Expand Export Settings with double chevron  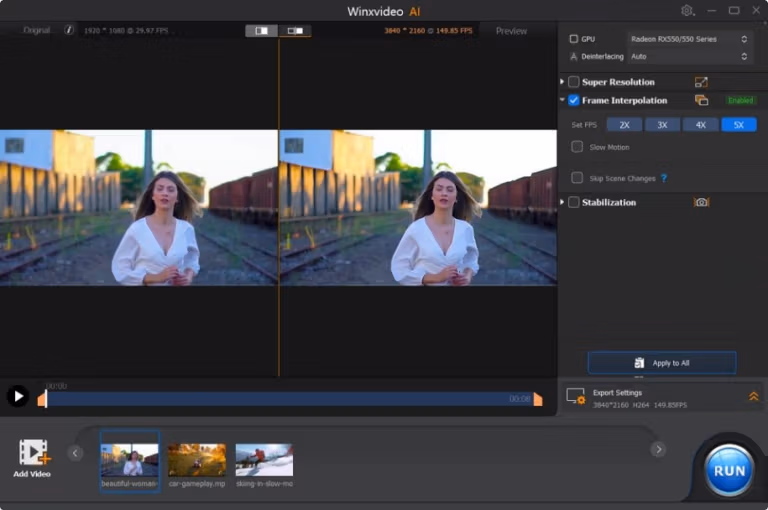[x=753, y=396]
